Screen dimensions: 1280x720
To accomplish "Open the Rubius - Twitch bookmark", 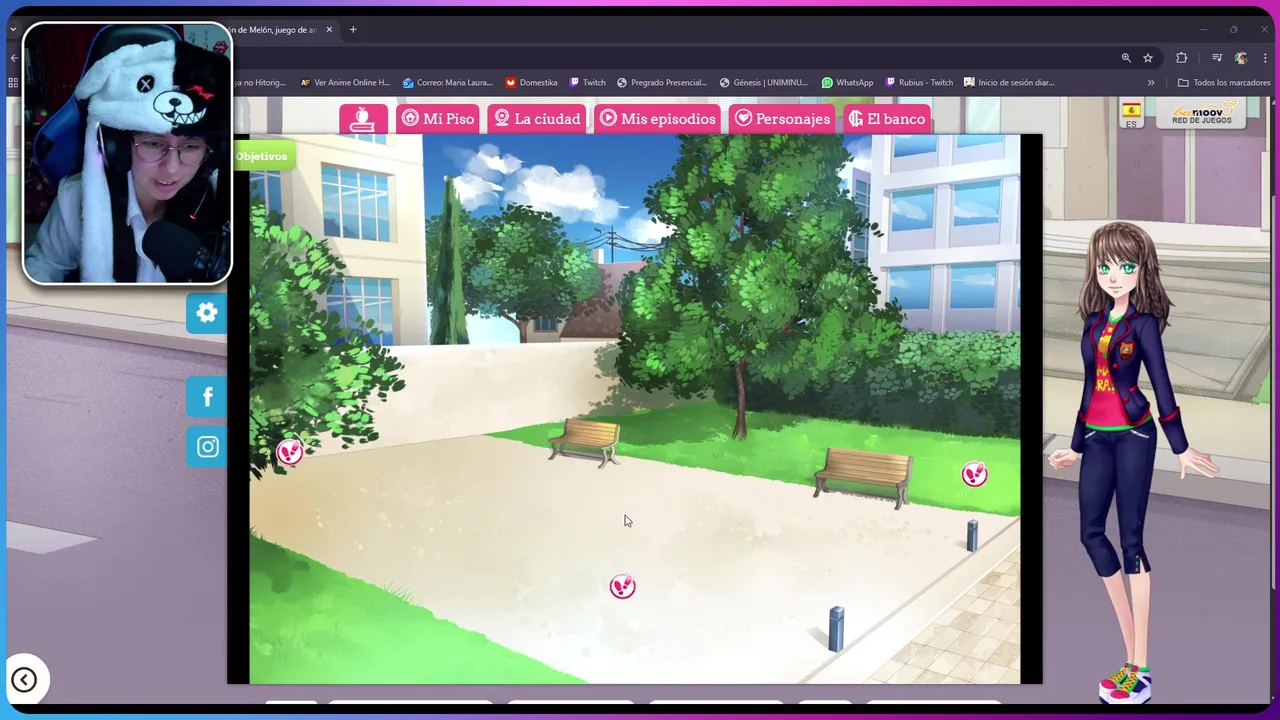I will 919,83.
